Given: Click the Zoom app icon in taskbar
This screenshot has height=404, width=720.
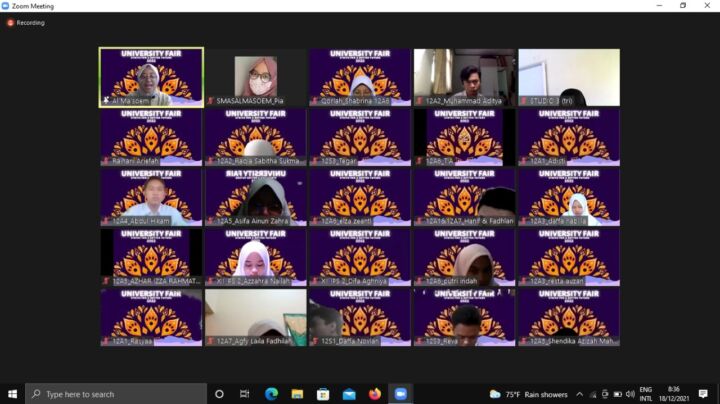Looking at the screenshot, I should 401,394.
